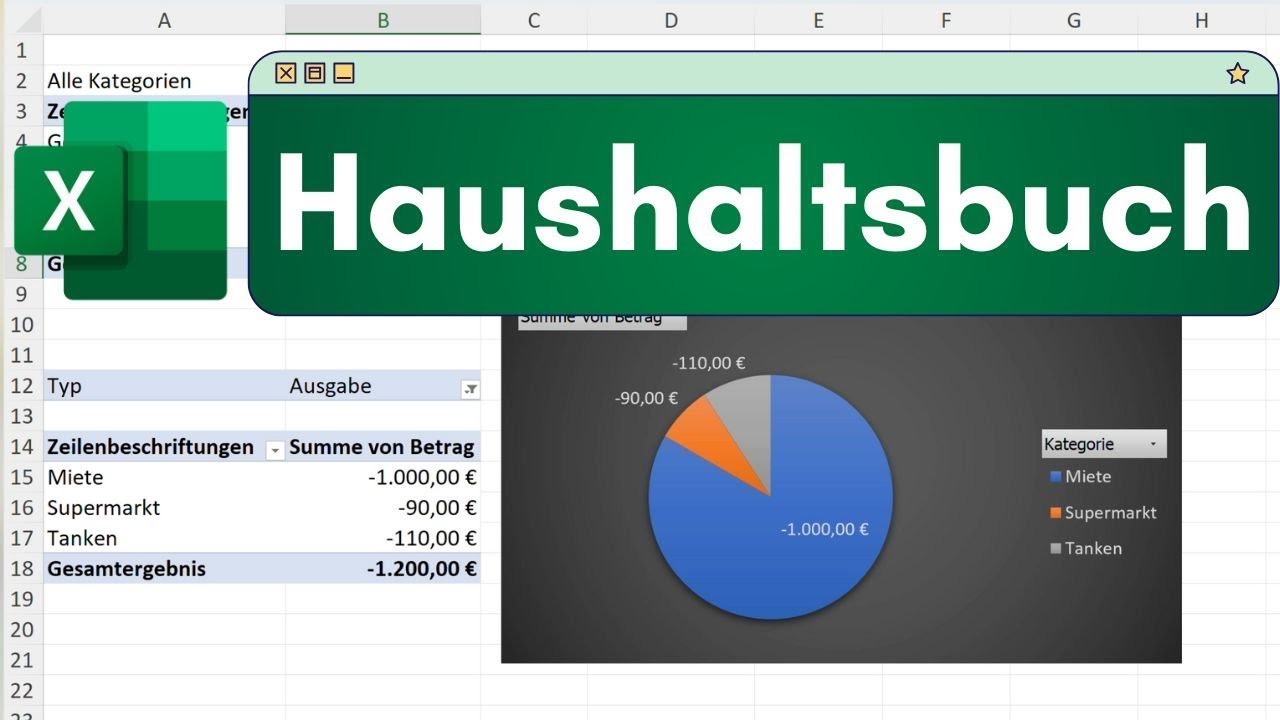
Task: Select column D header
Action: coord(671,20)
